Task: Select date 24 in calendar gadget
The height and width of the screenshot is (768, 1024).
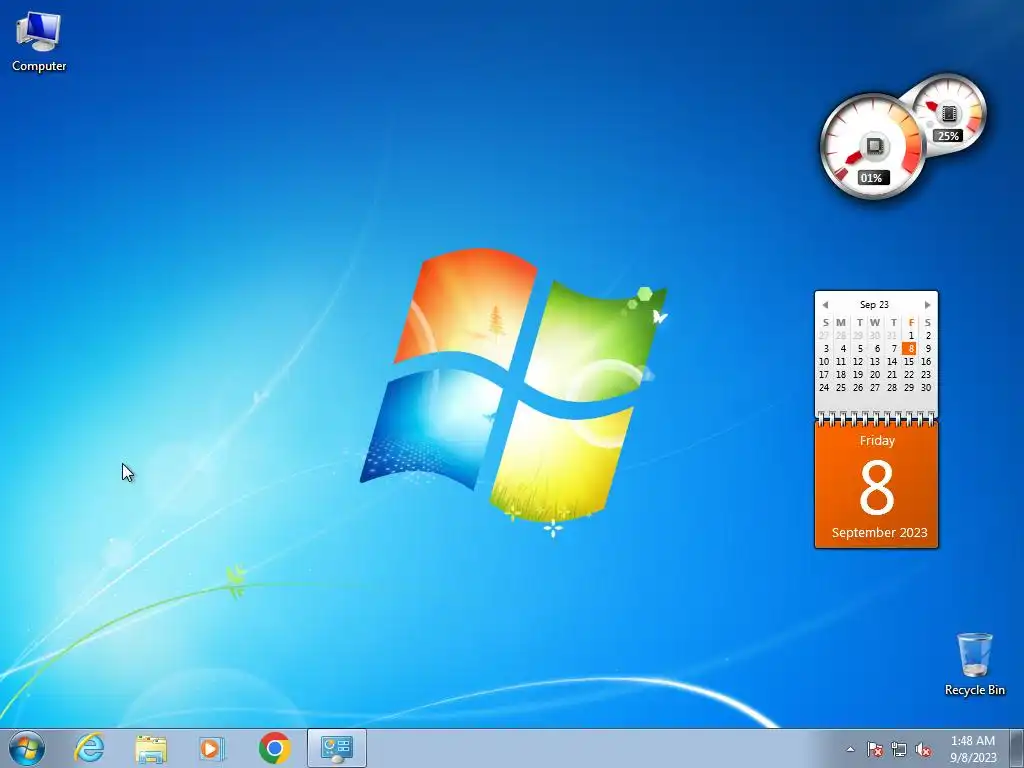Action: 824,387
